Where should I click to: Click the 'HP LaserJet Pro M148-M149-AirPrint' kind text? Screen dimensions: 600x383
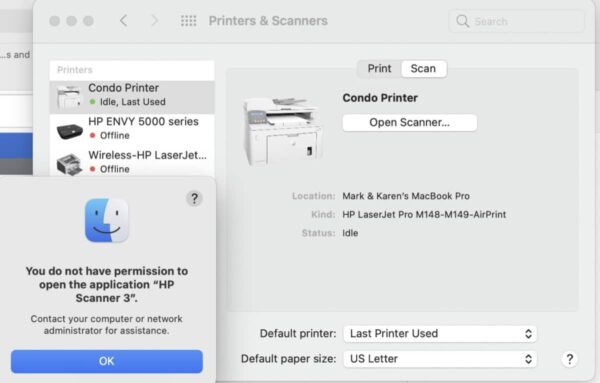coord(424,215)
